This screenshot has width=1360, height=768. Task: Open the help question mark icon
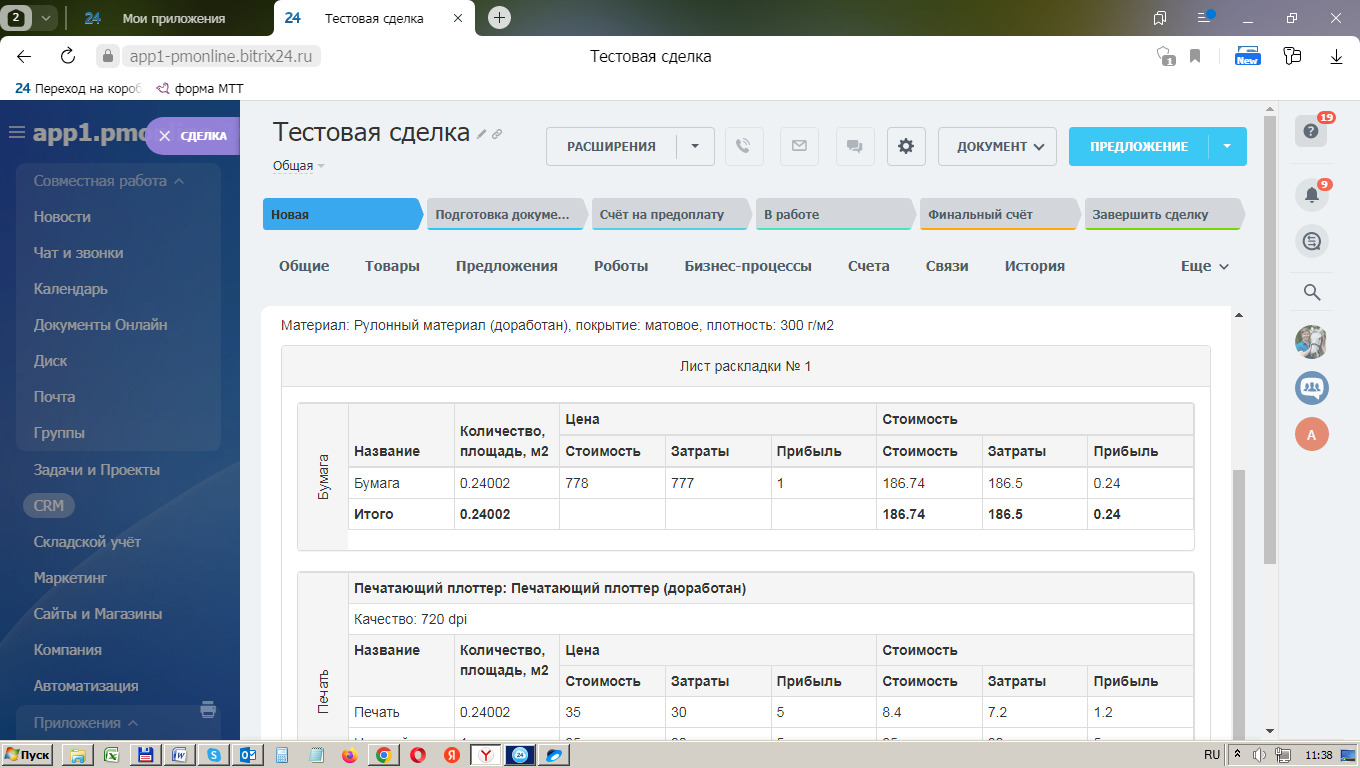coord(1312,131)
